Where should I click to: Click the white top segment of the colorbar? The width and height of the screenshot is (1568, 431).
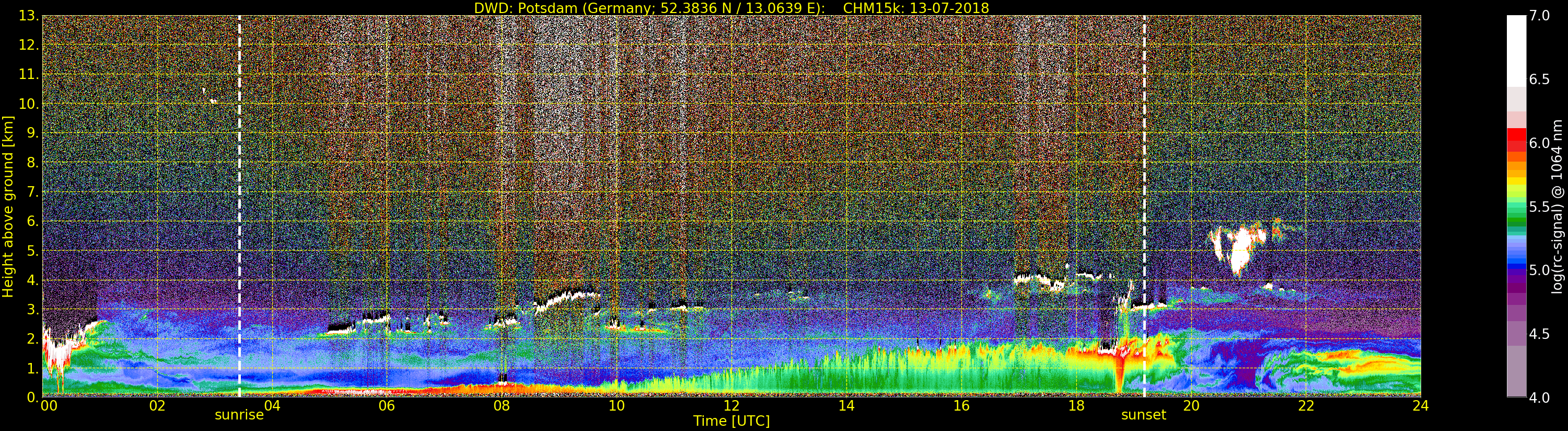(x=1516, y=51)
